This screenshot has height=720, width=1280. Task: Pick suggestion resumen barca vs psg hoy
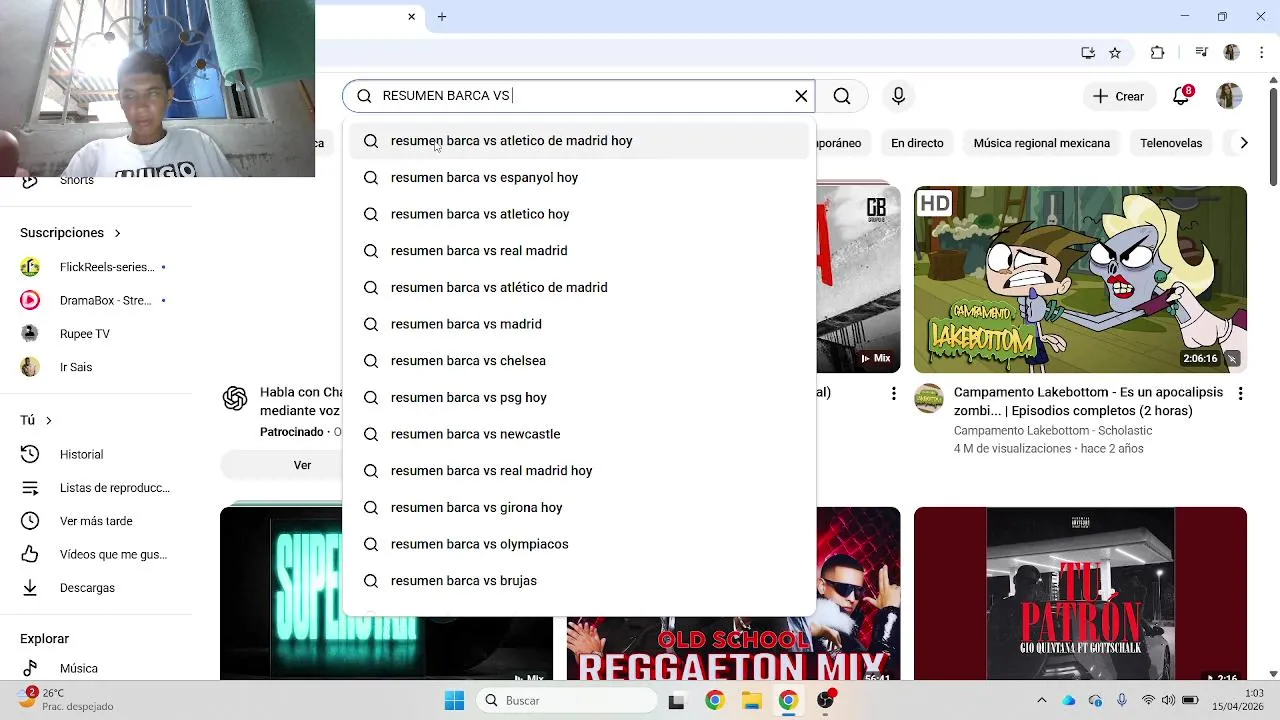pyautogui.click(x=579, y=398)
